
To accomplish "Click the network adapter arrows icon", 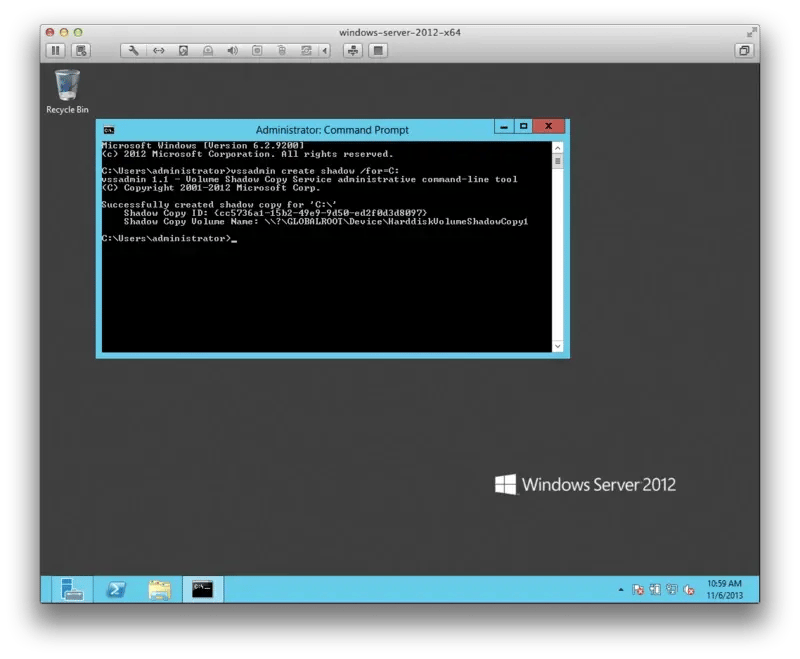I will pos(158,50).
